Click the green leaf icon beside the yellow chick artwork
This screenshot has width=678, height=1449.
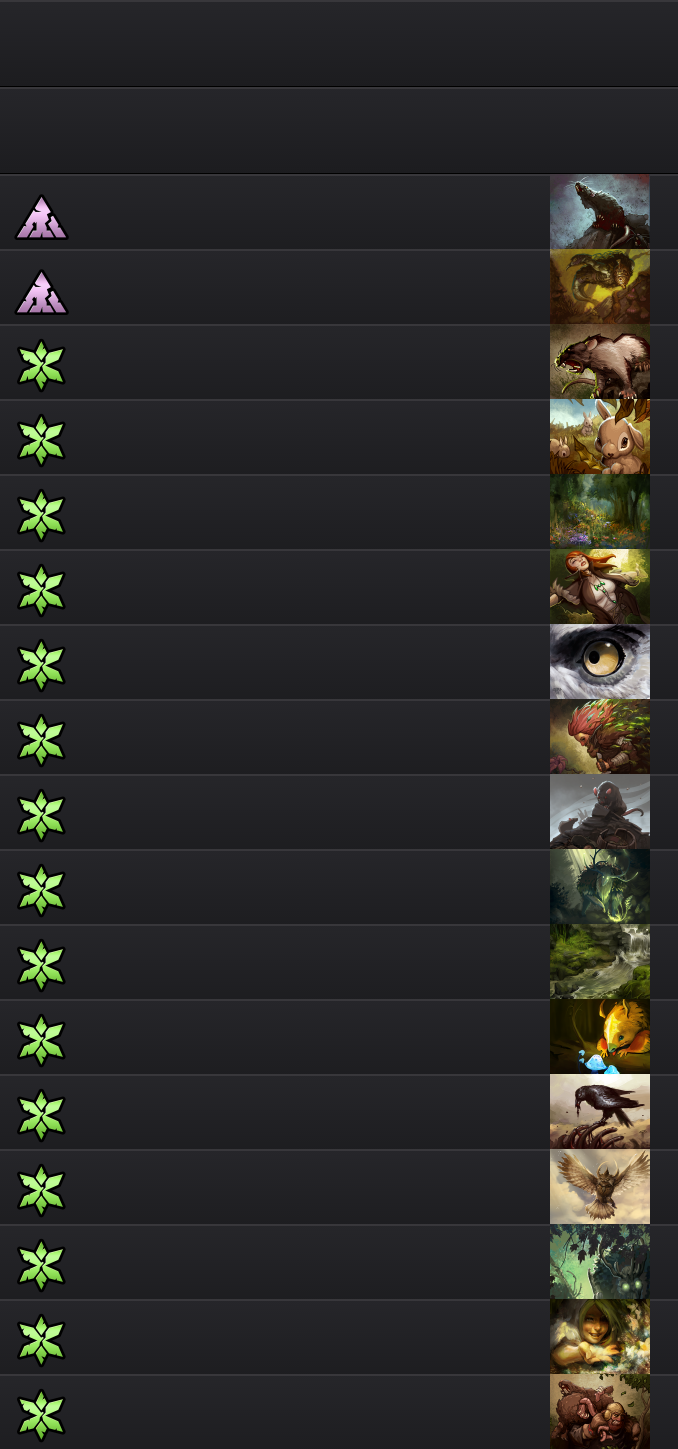pos(41,1040)
